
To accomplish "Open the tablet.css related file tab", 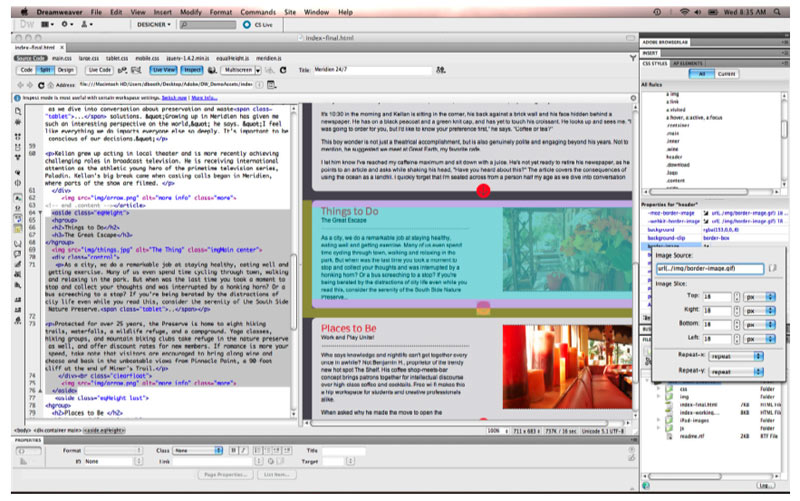I will click(x=117, y=59).
